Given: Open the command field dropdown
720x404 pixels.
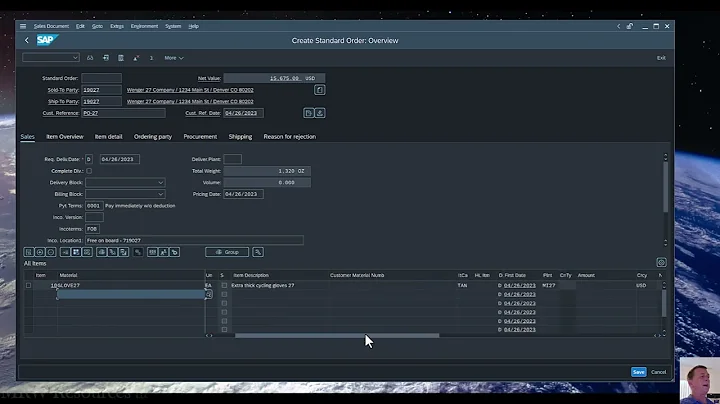Looking at the screenshot, I should click(75, 58).
